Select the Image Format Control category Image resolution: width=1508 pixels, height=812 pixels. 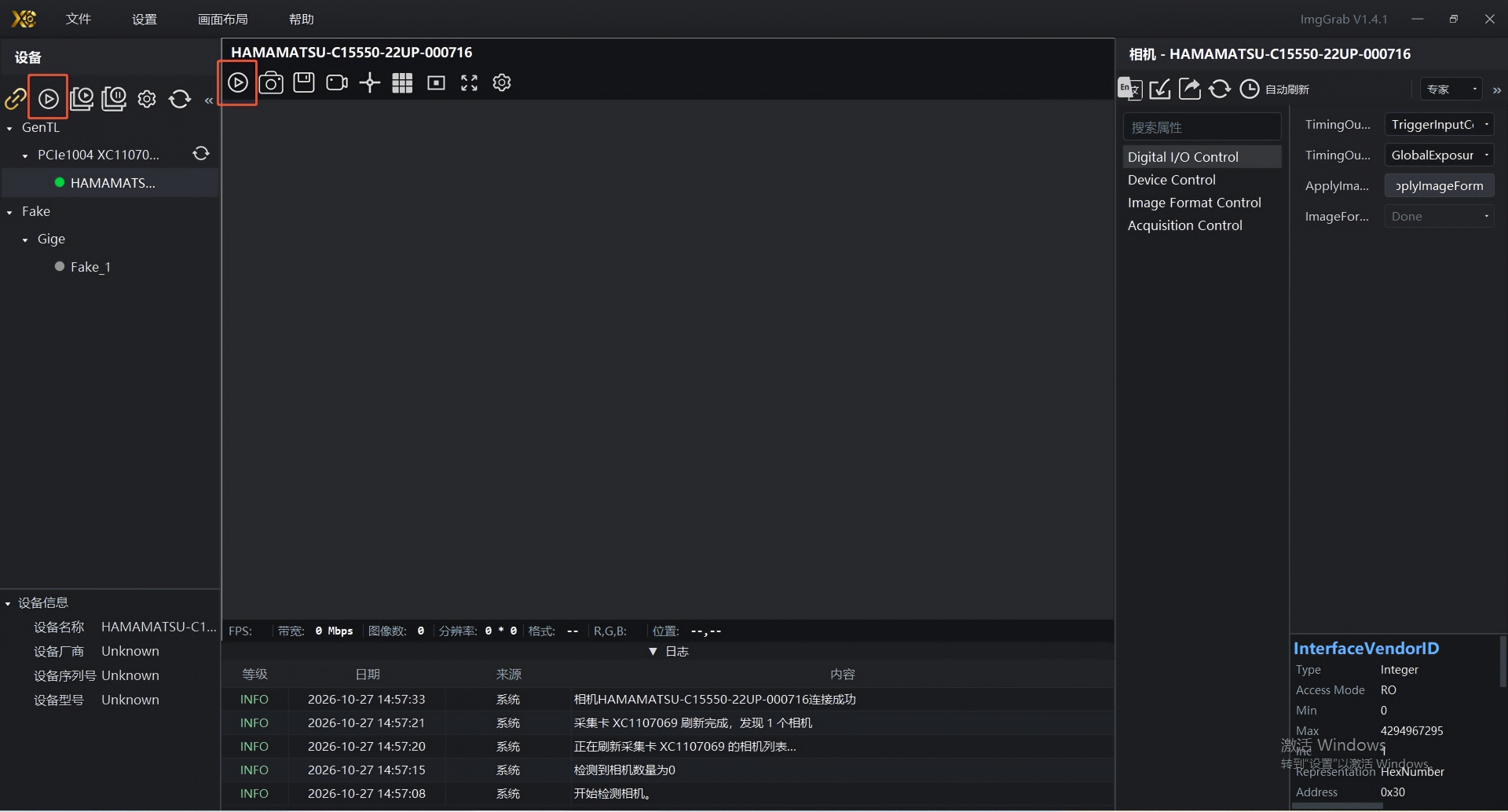click(x=1202, y=203)
